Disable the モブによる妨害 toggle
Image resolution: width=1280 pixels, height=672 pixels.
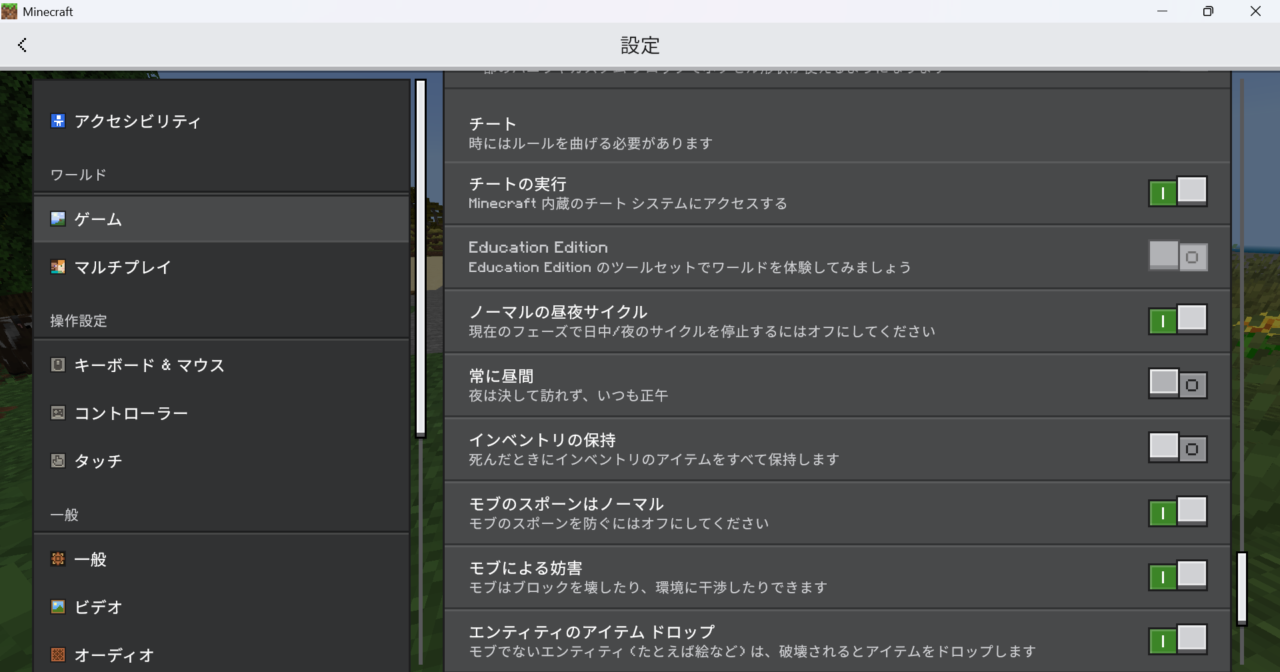click(1178, 576)
